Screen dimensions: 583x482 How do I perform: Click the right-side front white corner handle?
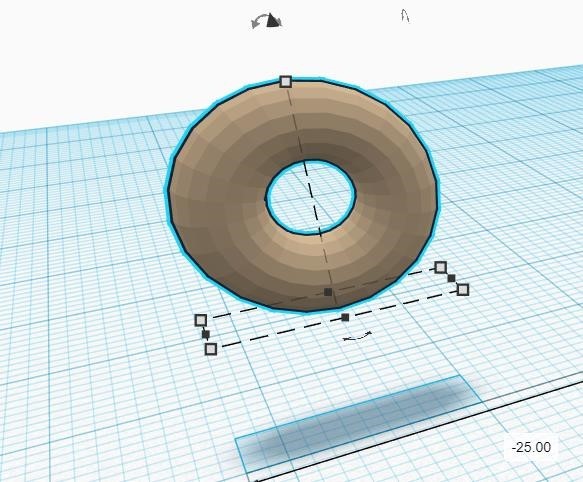[x=463, y=289]
